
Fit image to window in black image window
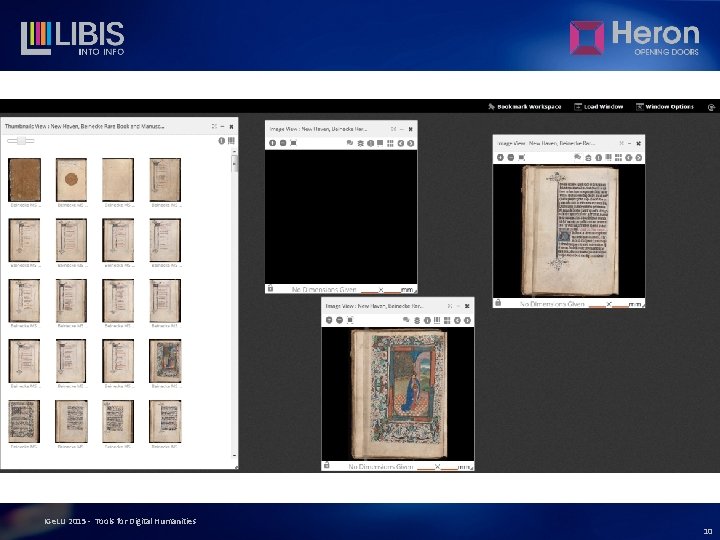tap(294, 143)
